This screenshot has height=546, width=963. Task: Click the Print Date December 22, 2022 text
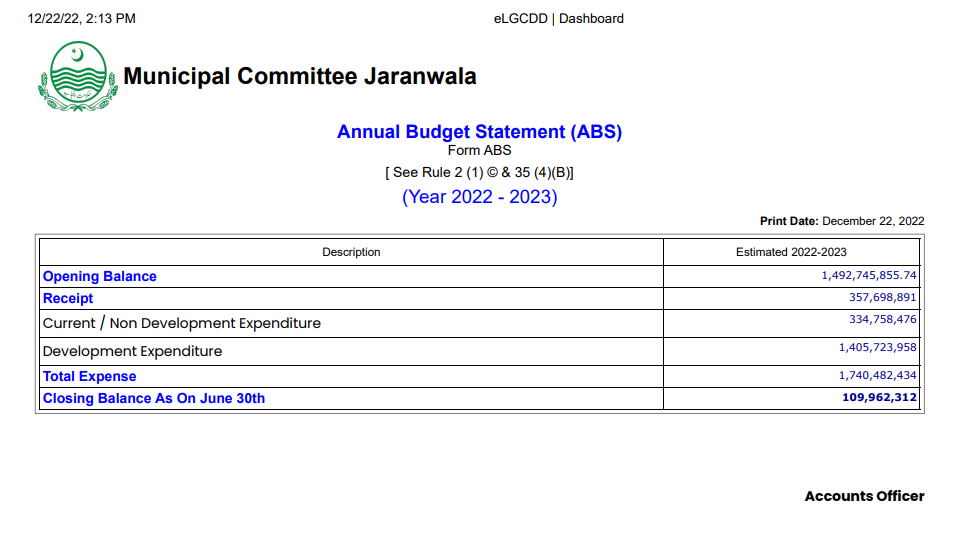pyautogui.click(x=842, y=221)
